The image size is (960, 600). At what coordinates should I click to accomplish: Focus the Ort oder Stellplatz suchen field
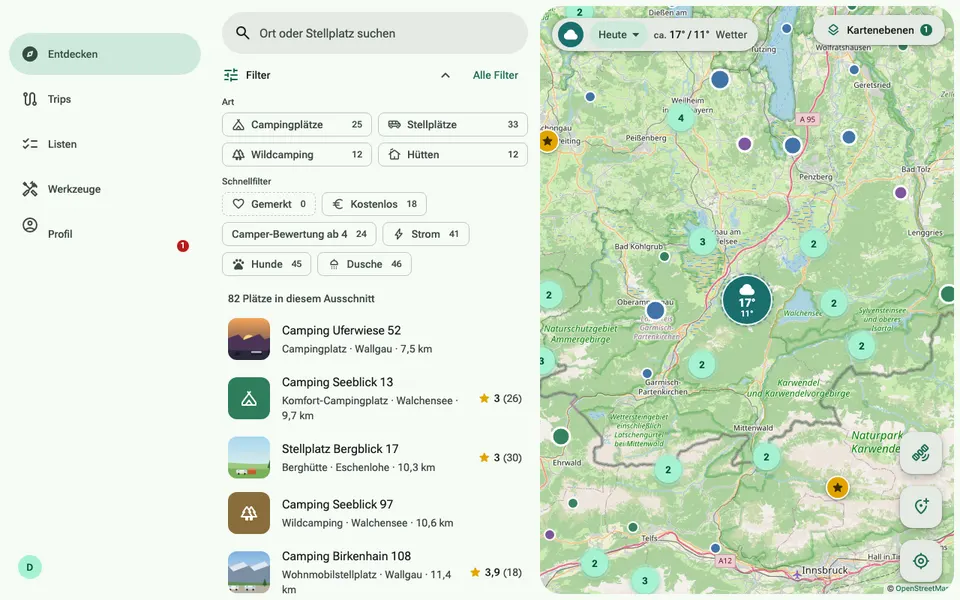[x=375, y=33]
